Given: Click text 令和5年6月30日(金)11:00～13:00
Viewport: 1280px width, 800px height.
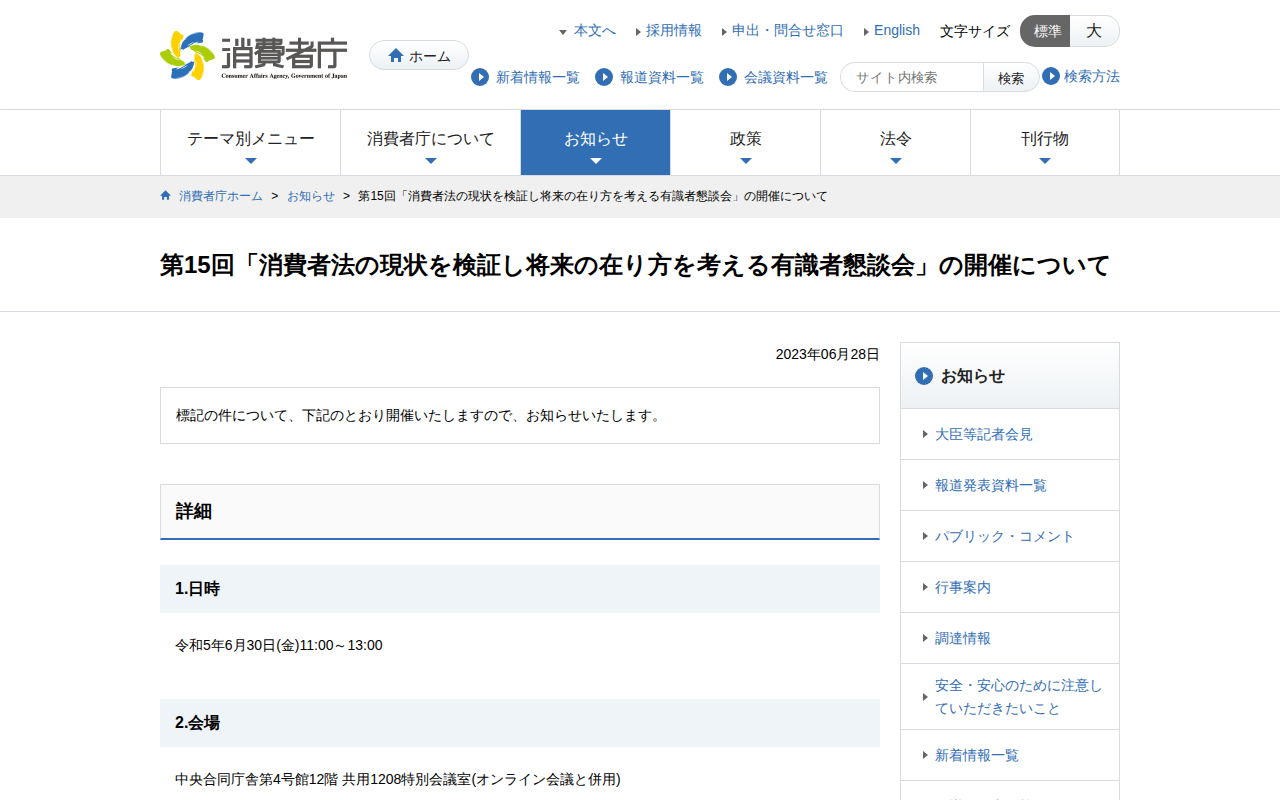Looking at the screenshot, I should tap(279, 645).
